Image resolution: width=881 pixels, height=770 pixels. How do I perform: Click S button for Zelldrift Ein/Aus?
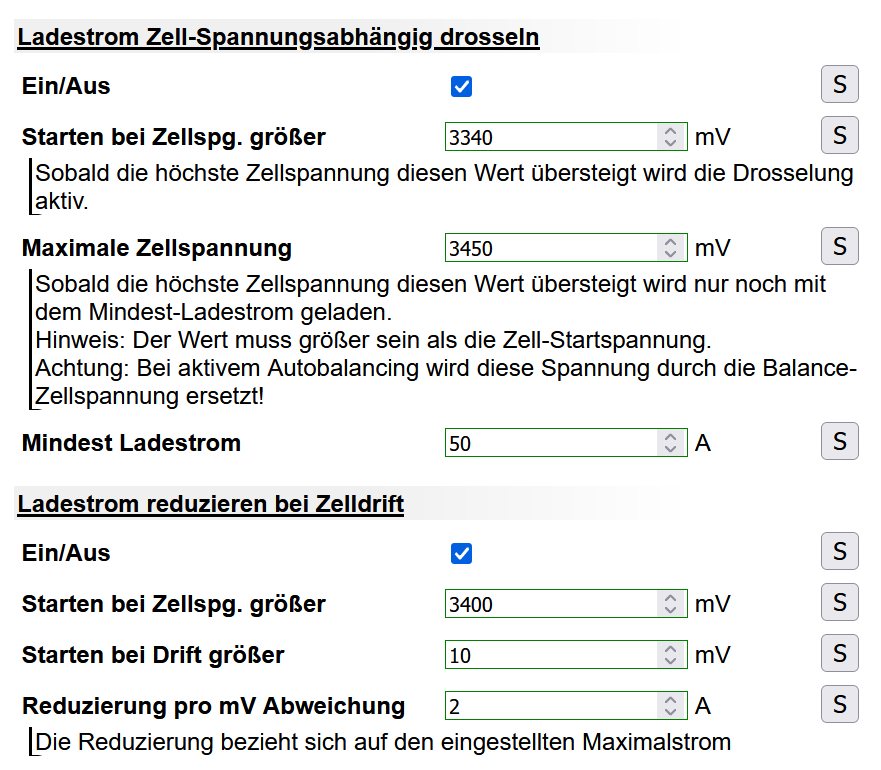(839, 552)
